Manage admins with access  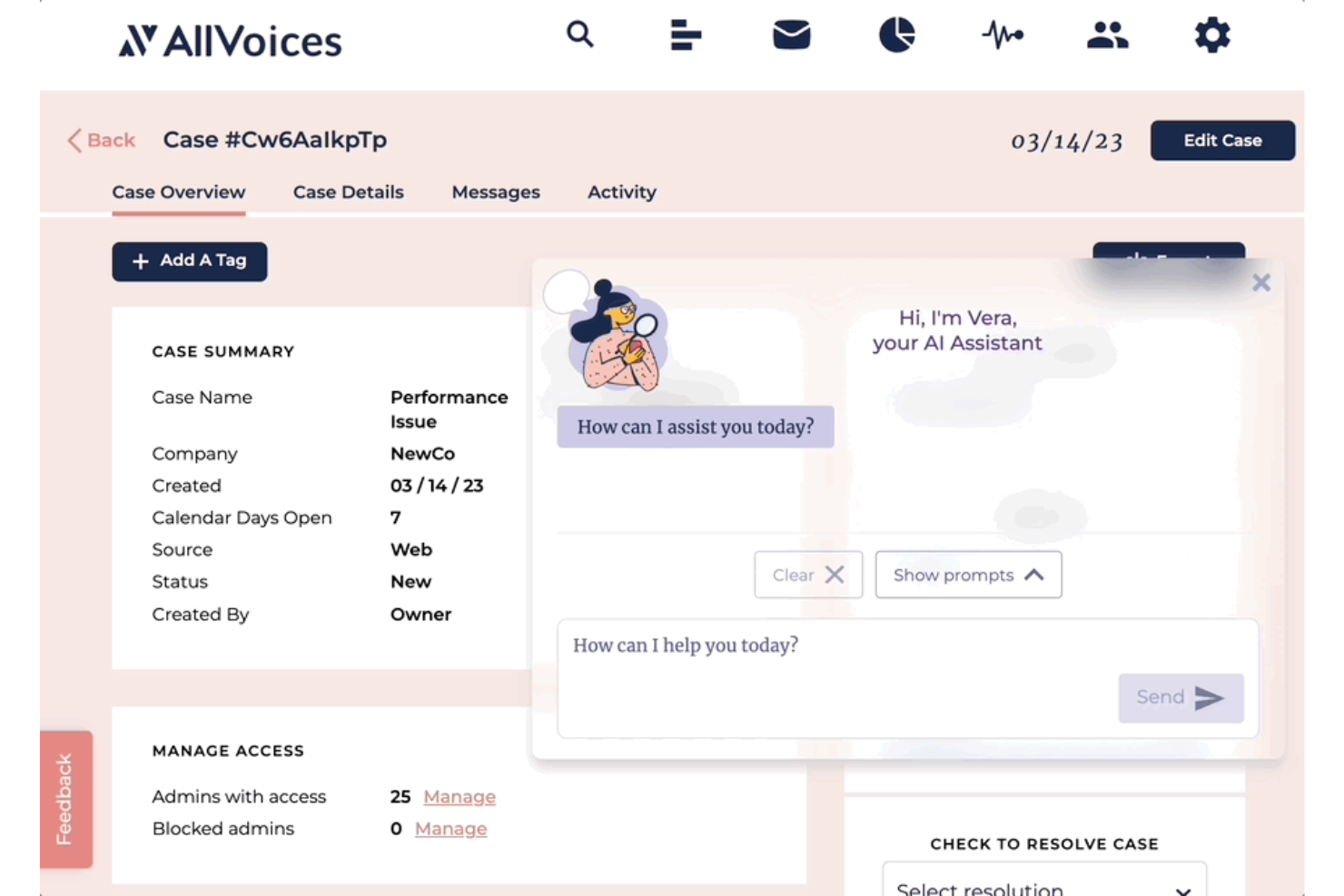459,796
